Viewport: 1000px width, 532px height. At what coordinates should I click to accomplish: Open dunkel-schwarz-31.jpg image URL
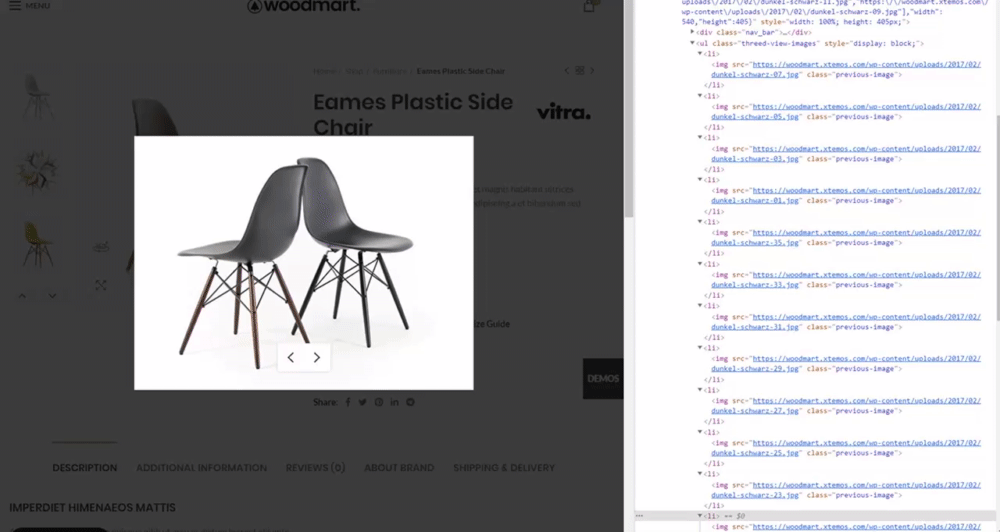pos(846,321)
